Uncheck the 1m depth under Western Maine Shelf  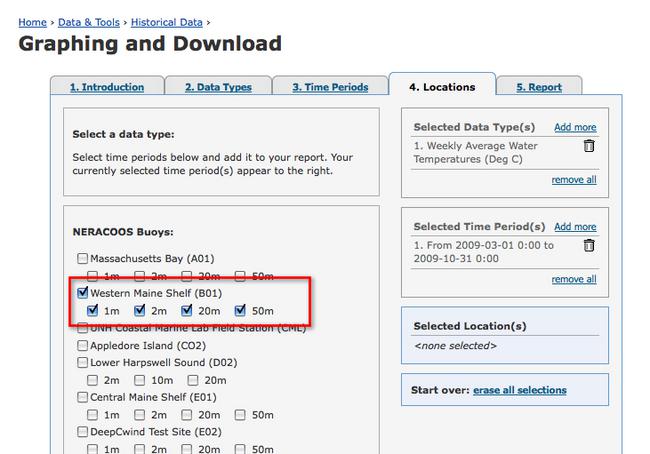tap(93, 310)
